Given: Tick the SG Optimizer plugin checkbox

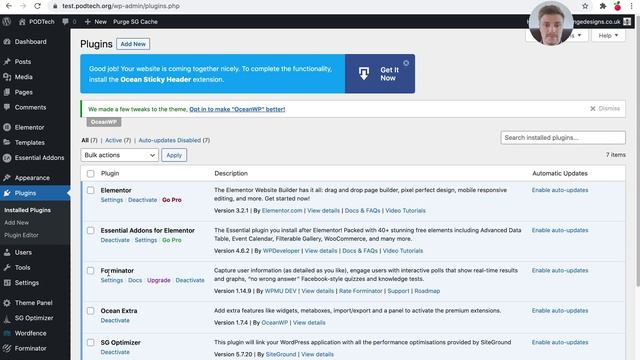Looking at the screenshot, I should click(x=91, y=342).
